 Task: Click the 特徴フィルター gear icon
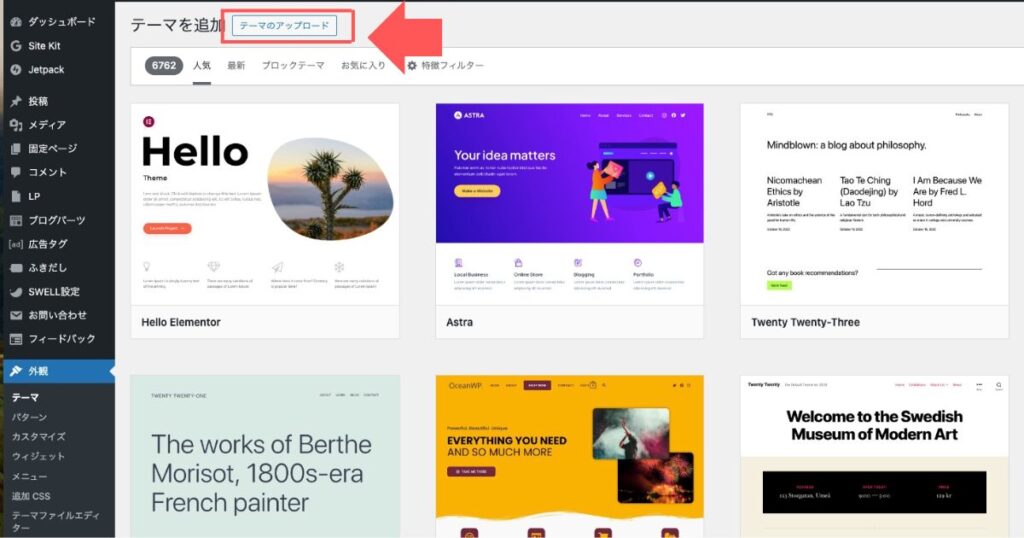click(x=412, y=65)
